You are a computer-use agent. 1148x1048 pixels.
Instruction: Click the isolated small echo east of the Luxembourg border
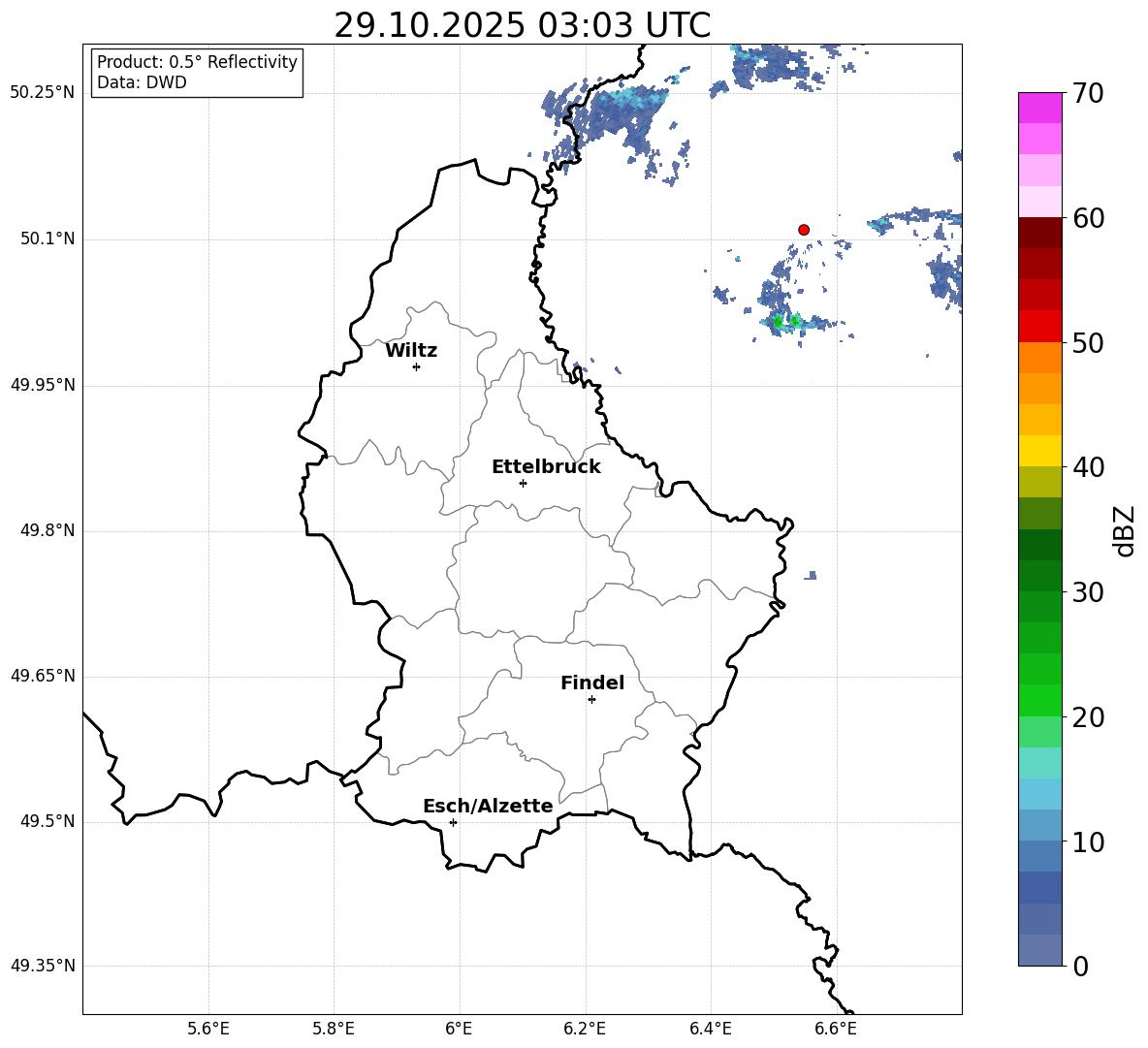(x=811, y=575)
